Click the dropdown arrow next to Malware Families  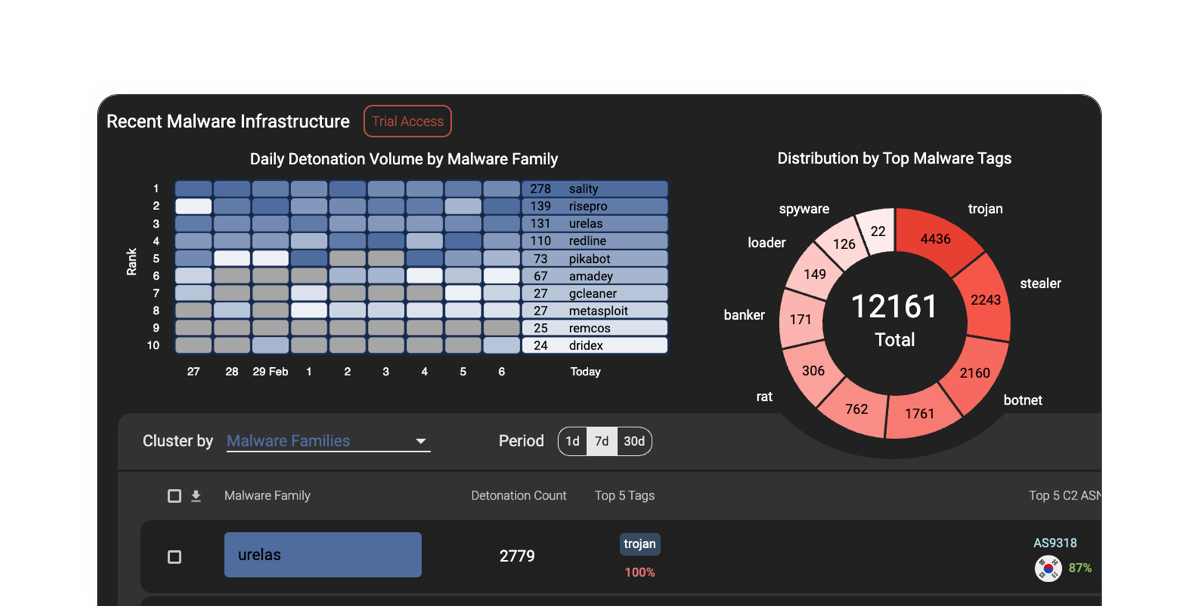(x=422, y=441)
